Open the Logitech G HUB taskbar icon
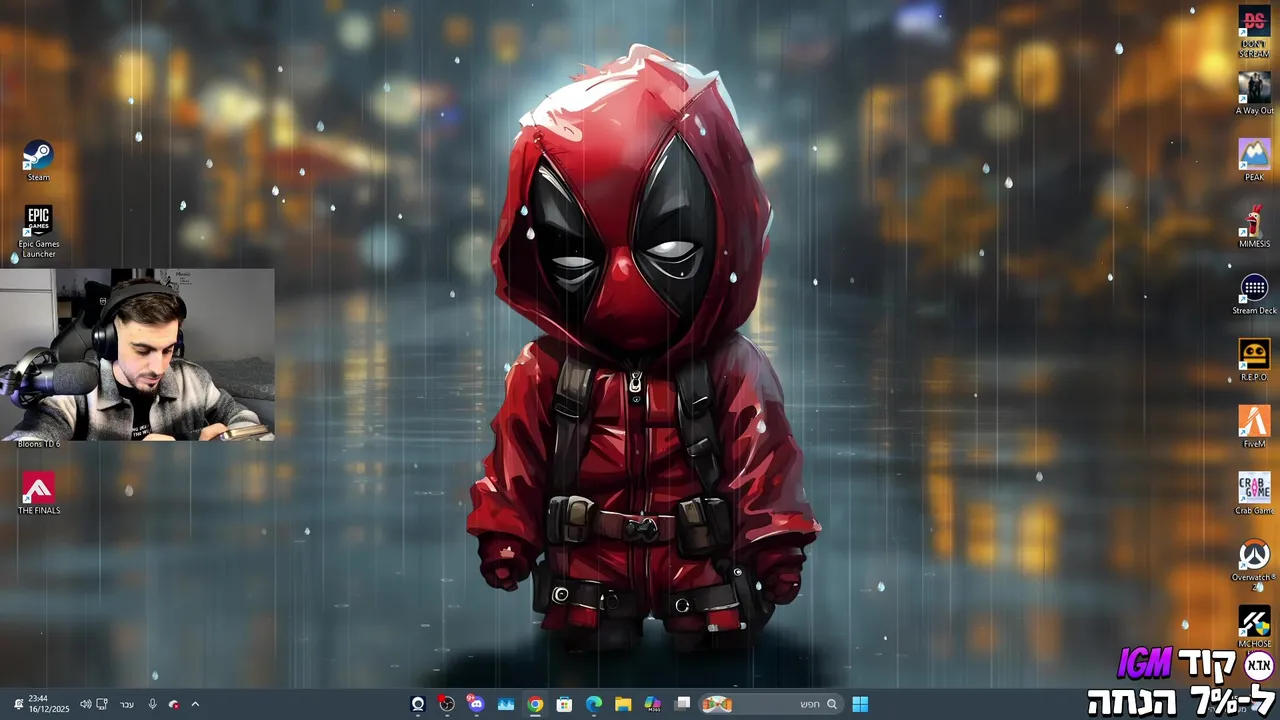The width and height of the screenshot is (1280, 720). [x=418, y=704]
